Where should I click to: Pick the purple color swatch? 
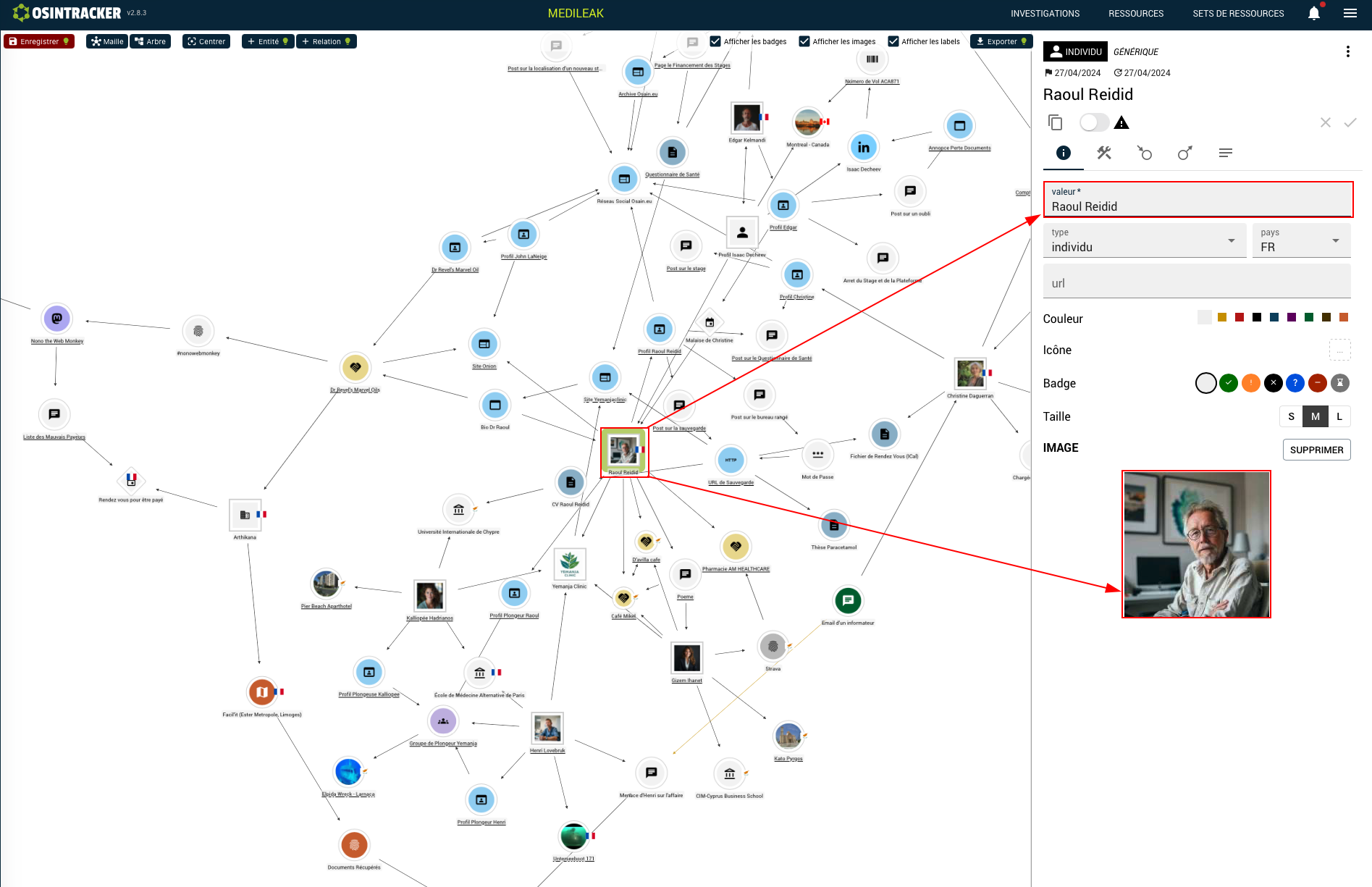tap(1292, 317)
